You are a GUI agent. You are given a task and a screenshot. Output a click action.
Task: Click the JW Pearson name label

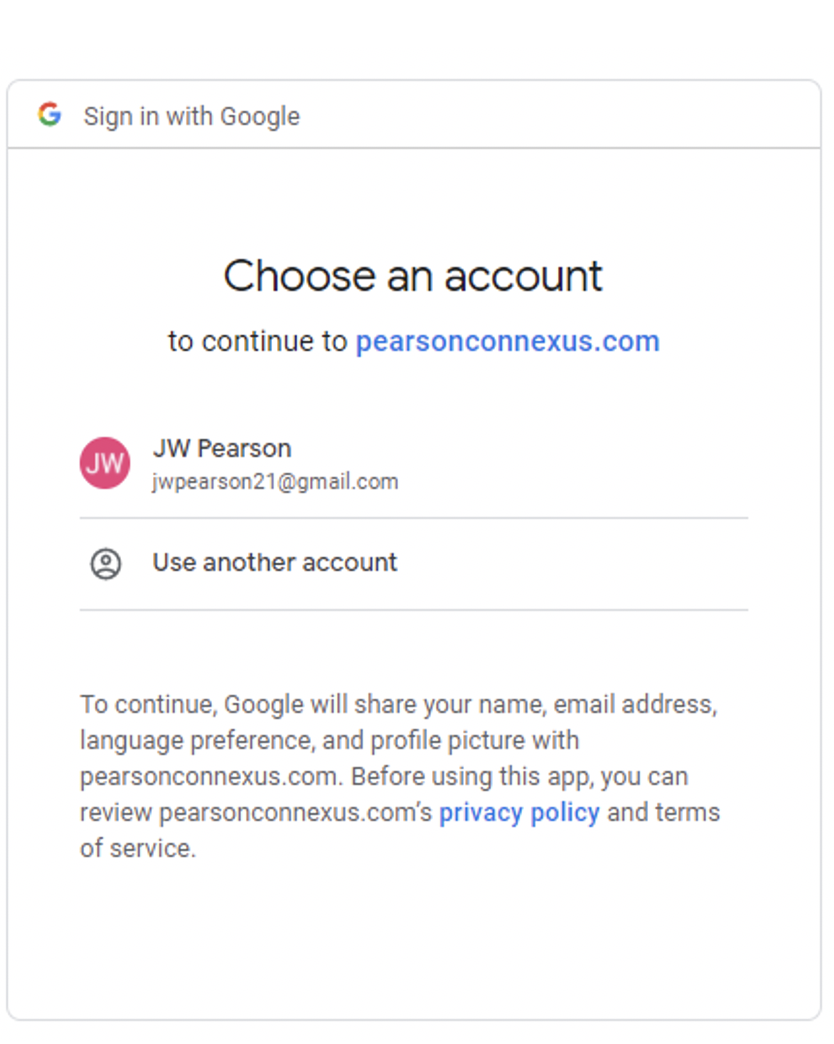click(x=221, y=448)
